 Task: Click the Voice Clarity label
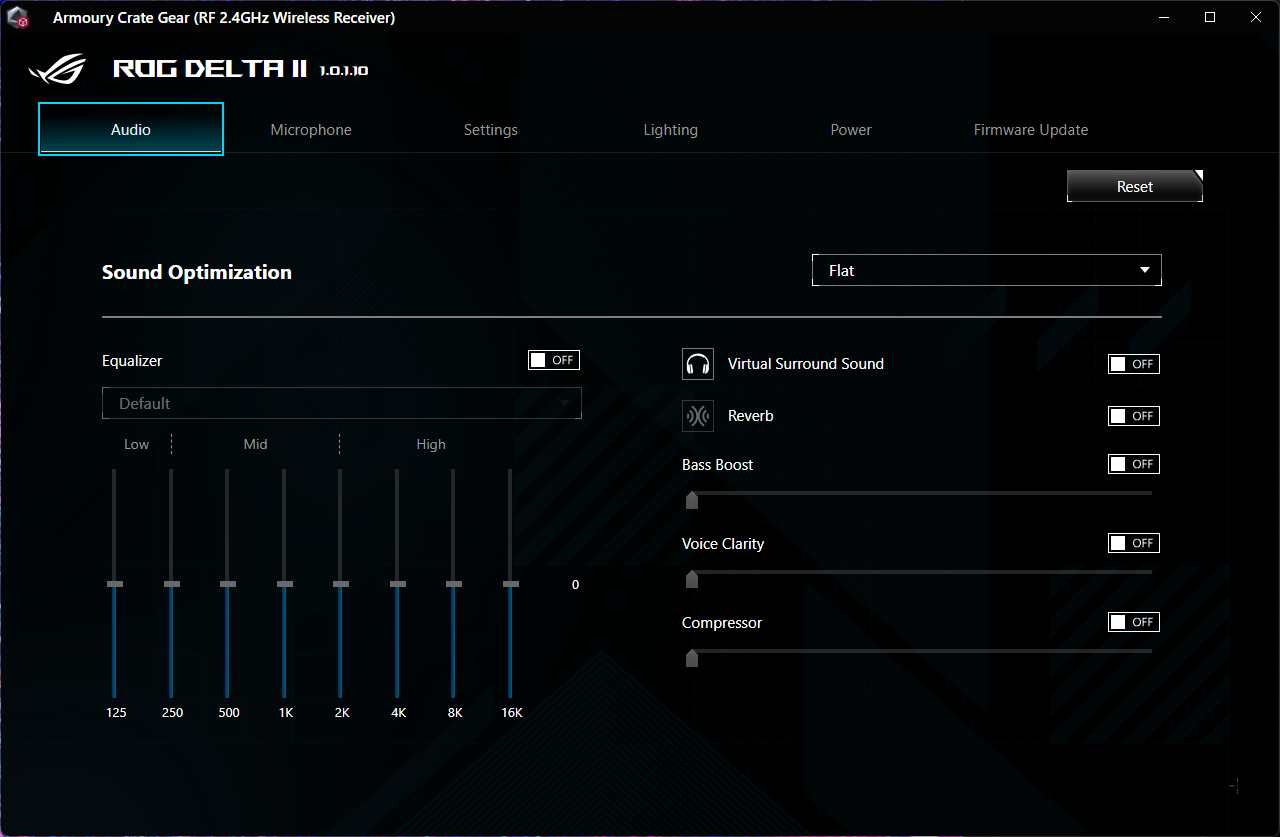(x=723, y=544)
